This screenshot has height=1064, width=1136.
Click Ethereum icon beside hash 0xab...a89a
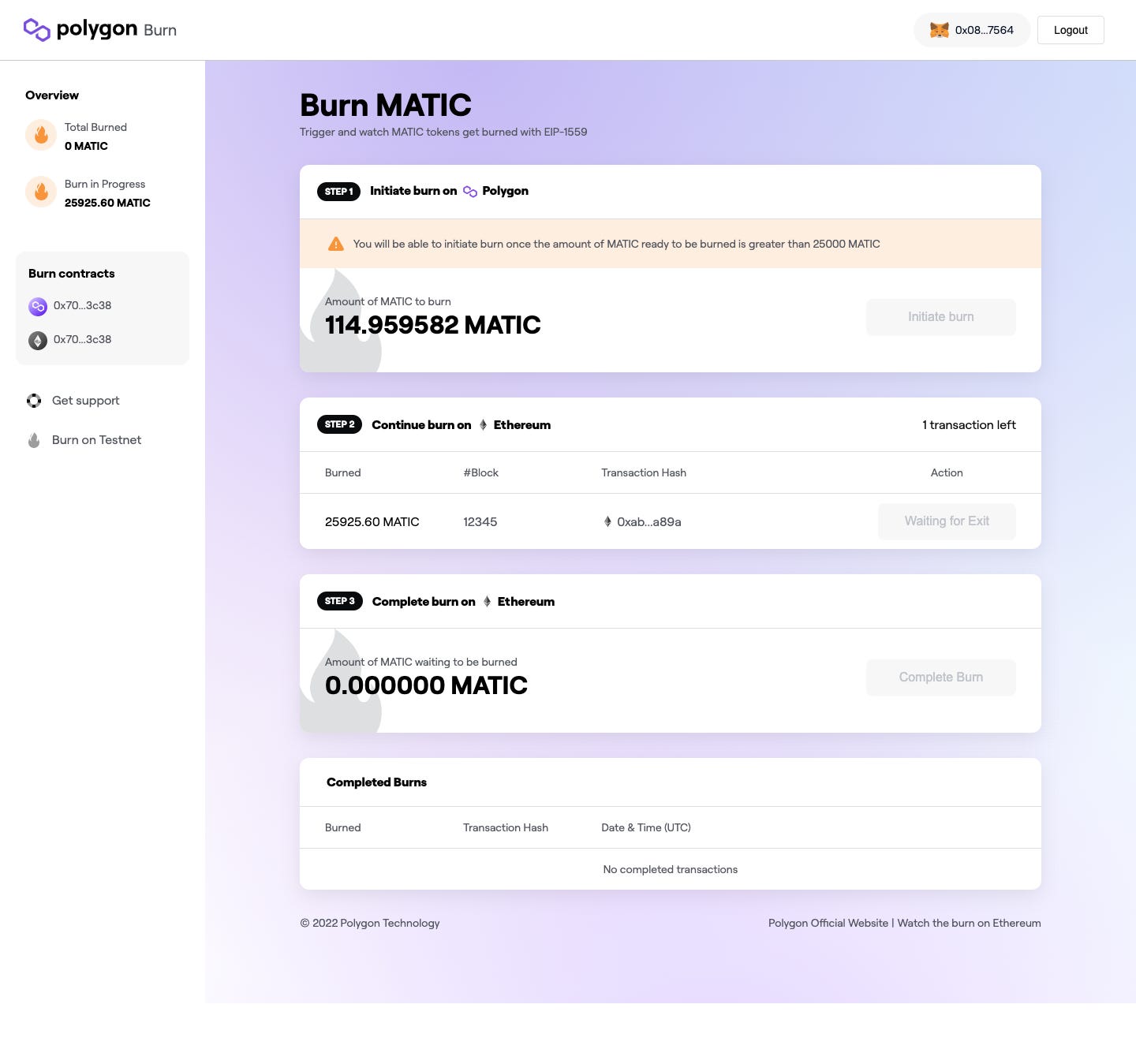607,521
